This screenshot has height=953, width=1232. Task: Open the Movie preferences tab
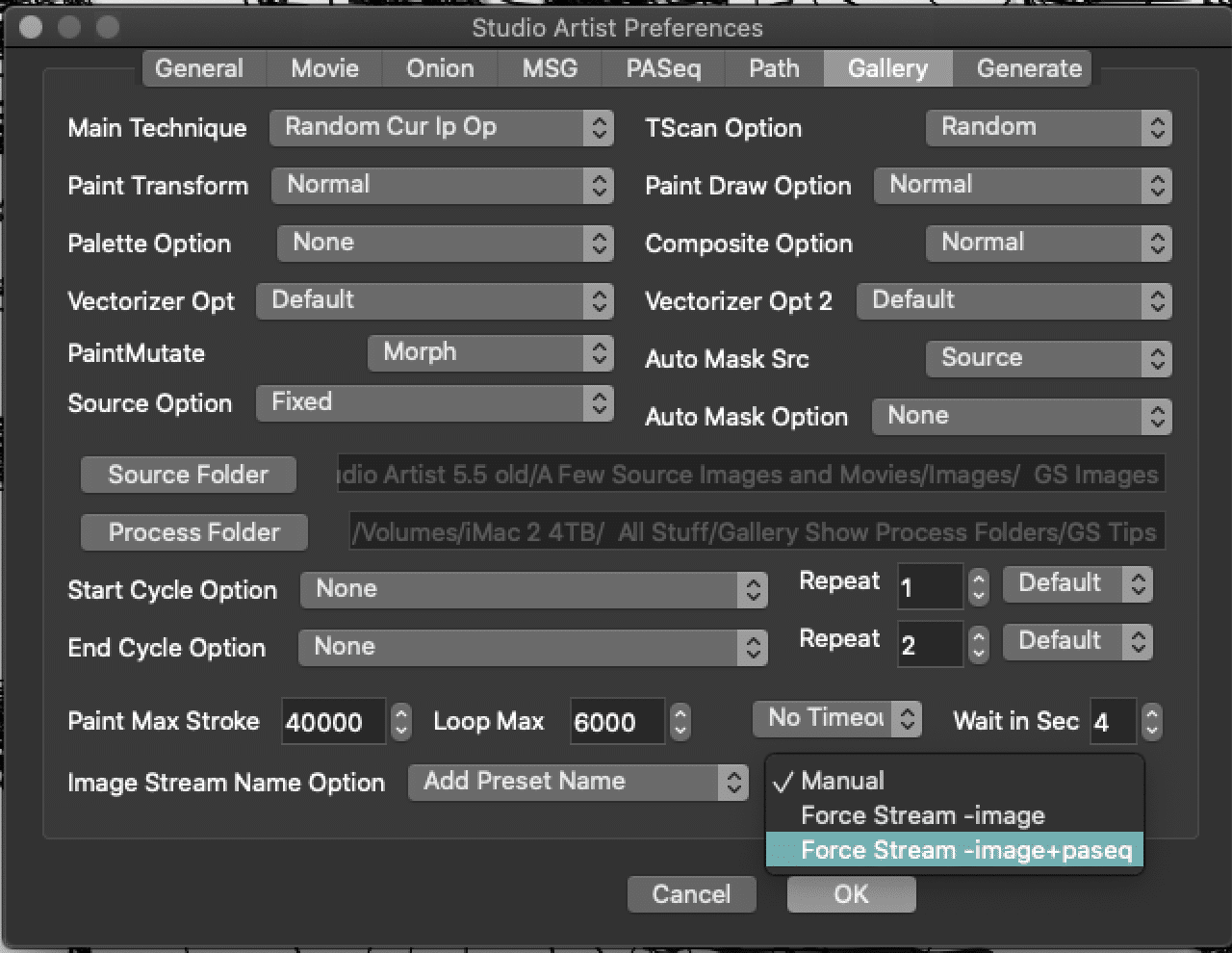tap(324, 69)
